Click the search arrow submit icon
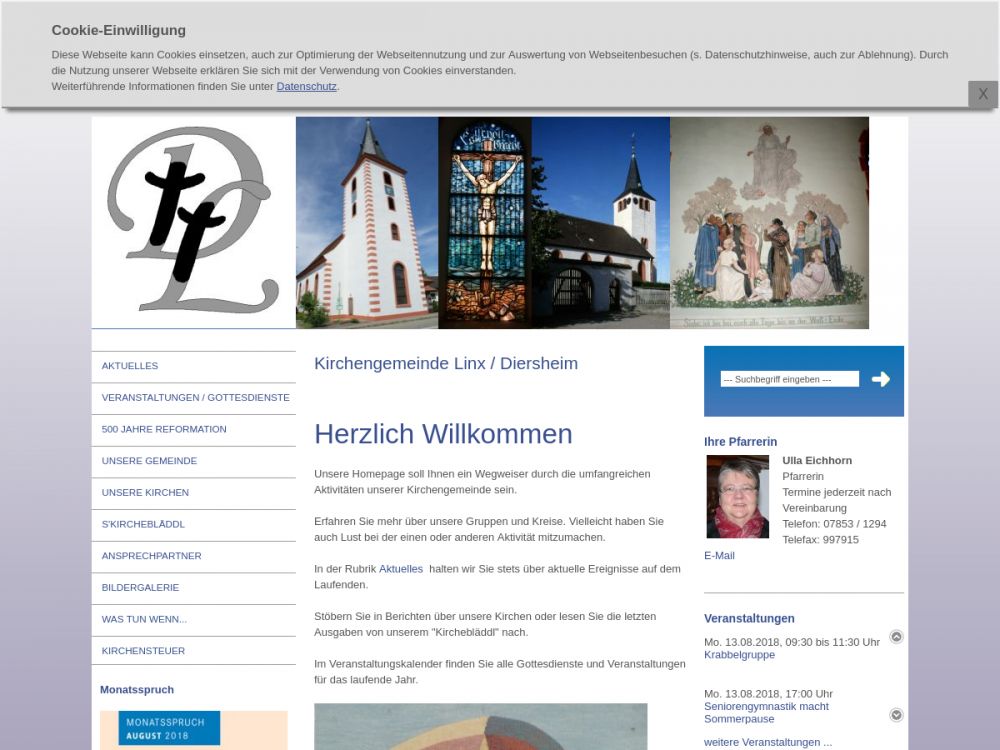The image size is (1000, 750). pos(880,379)
